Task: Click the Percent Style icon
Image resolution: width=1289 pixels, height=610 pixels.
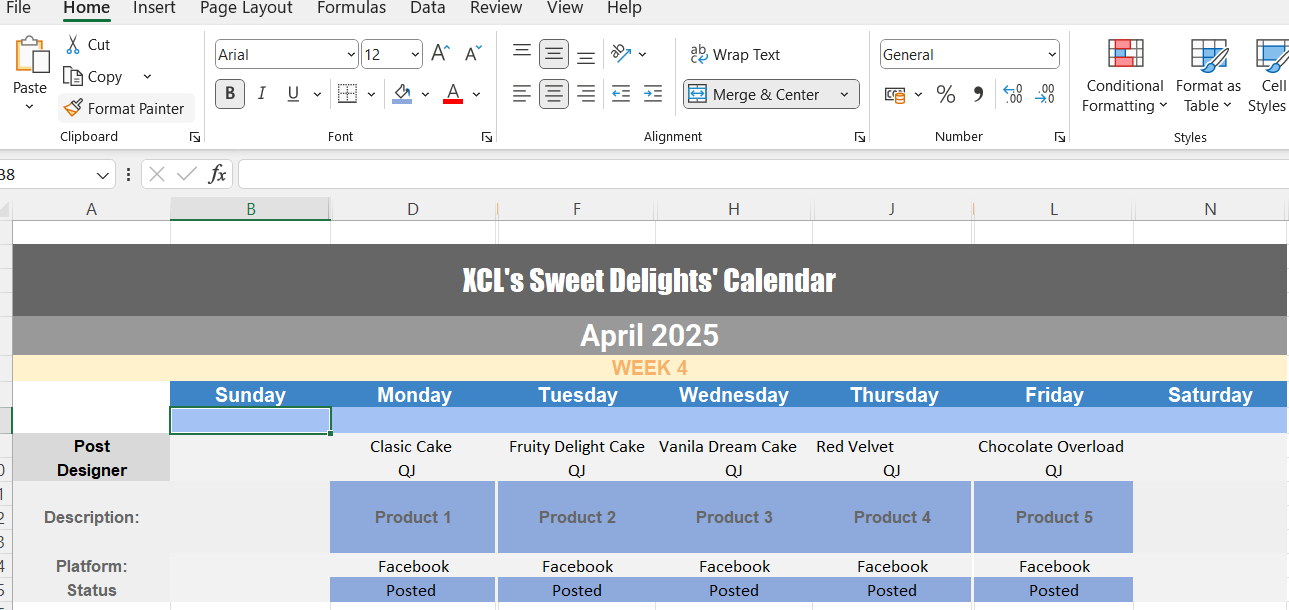Action: tap(945, 95)
